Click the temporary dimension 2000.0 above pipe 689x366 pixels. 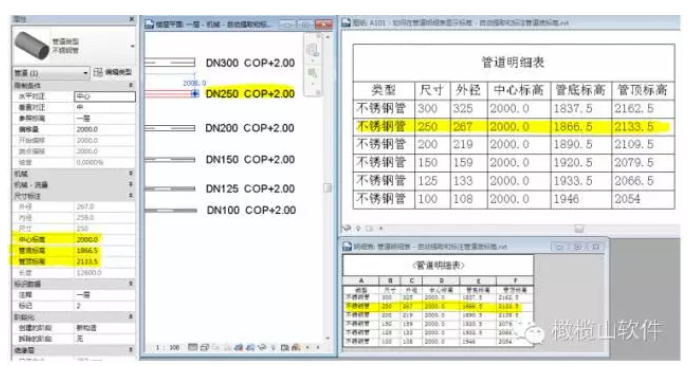pos(194,83)
